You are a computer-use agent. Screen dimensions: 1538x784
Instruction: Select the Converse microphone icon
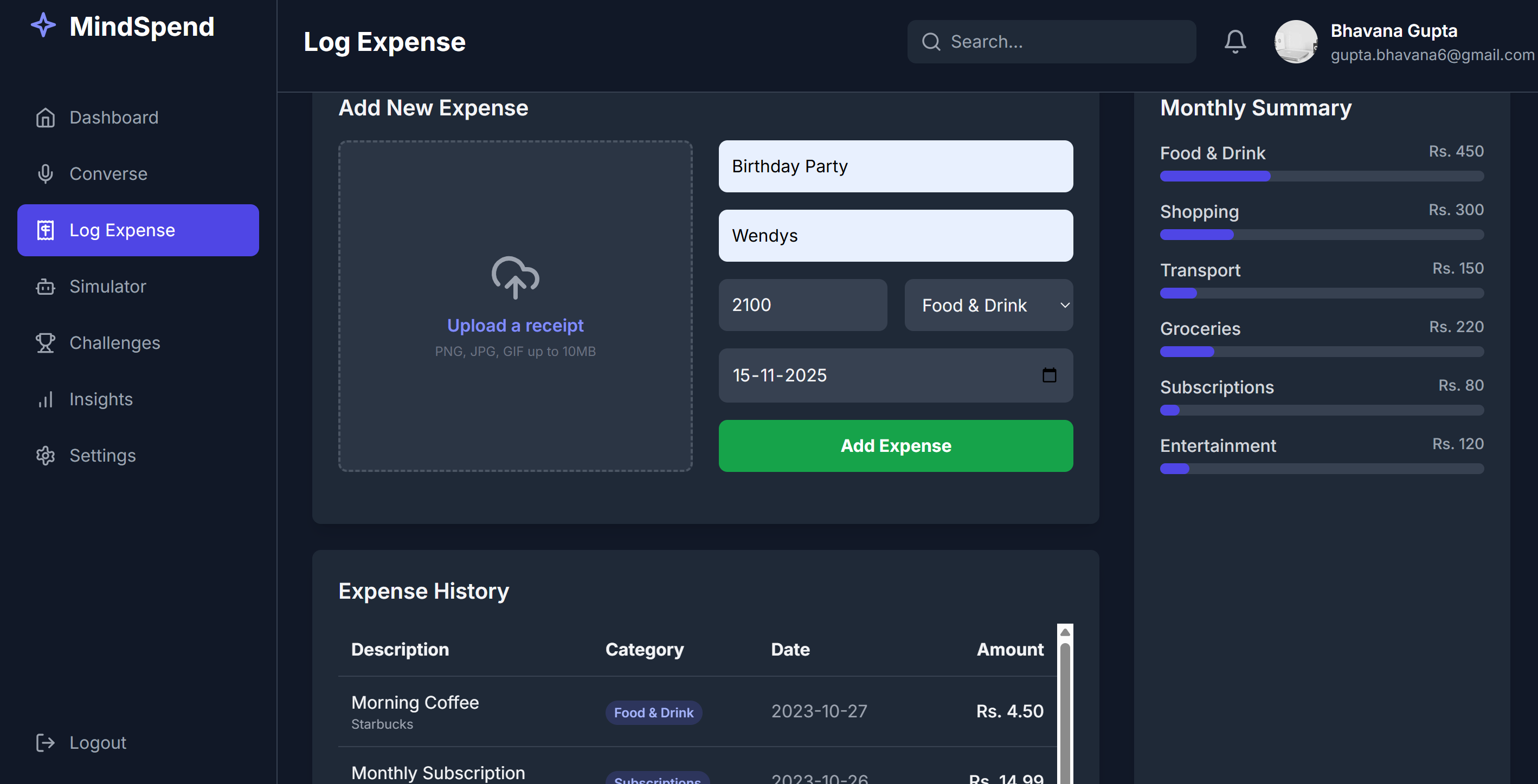(45, 173)
